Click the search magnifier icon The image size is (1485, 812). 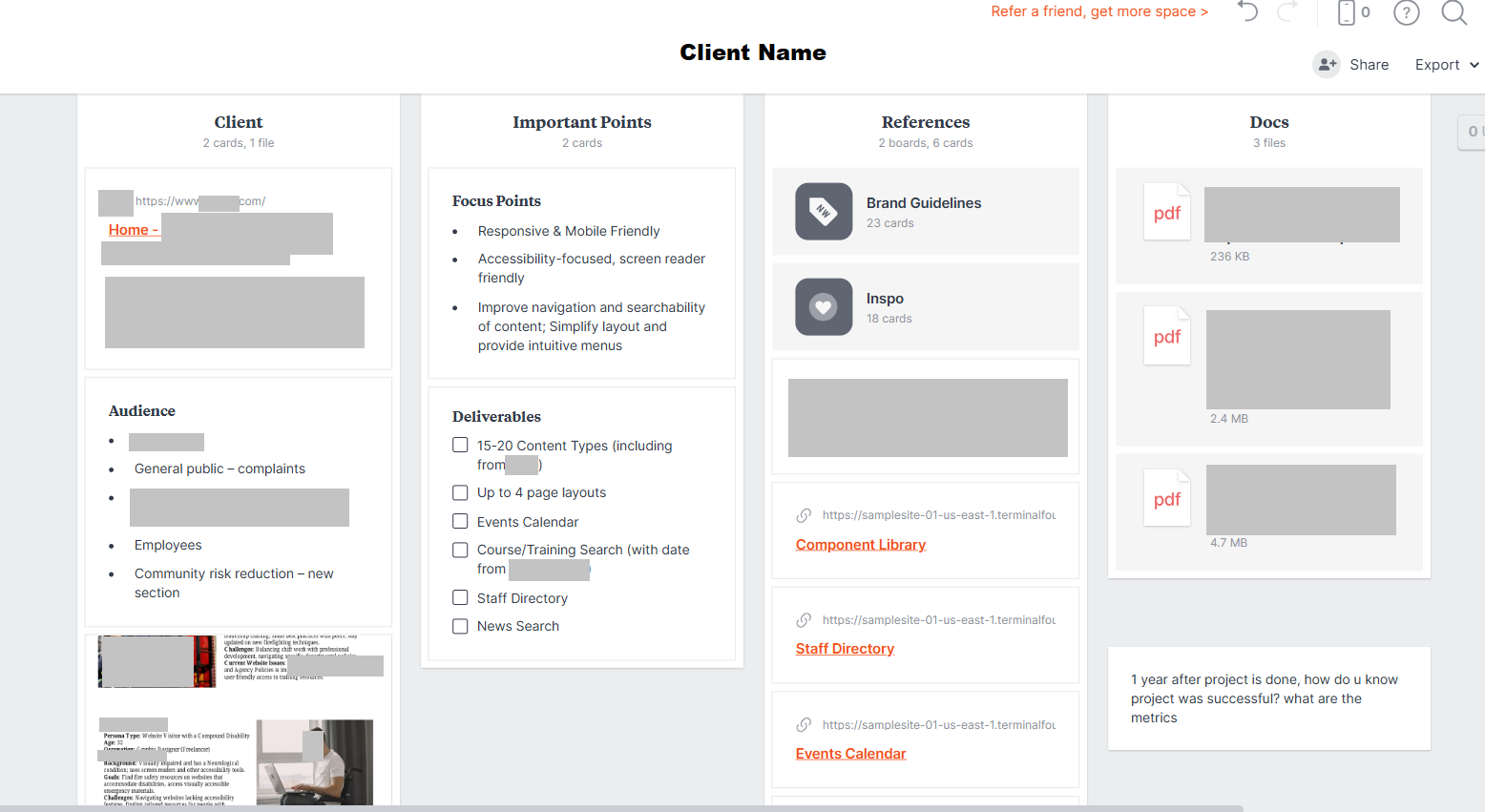[x=1454, y=12]
